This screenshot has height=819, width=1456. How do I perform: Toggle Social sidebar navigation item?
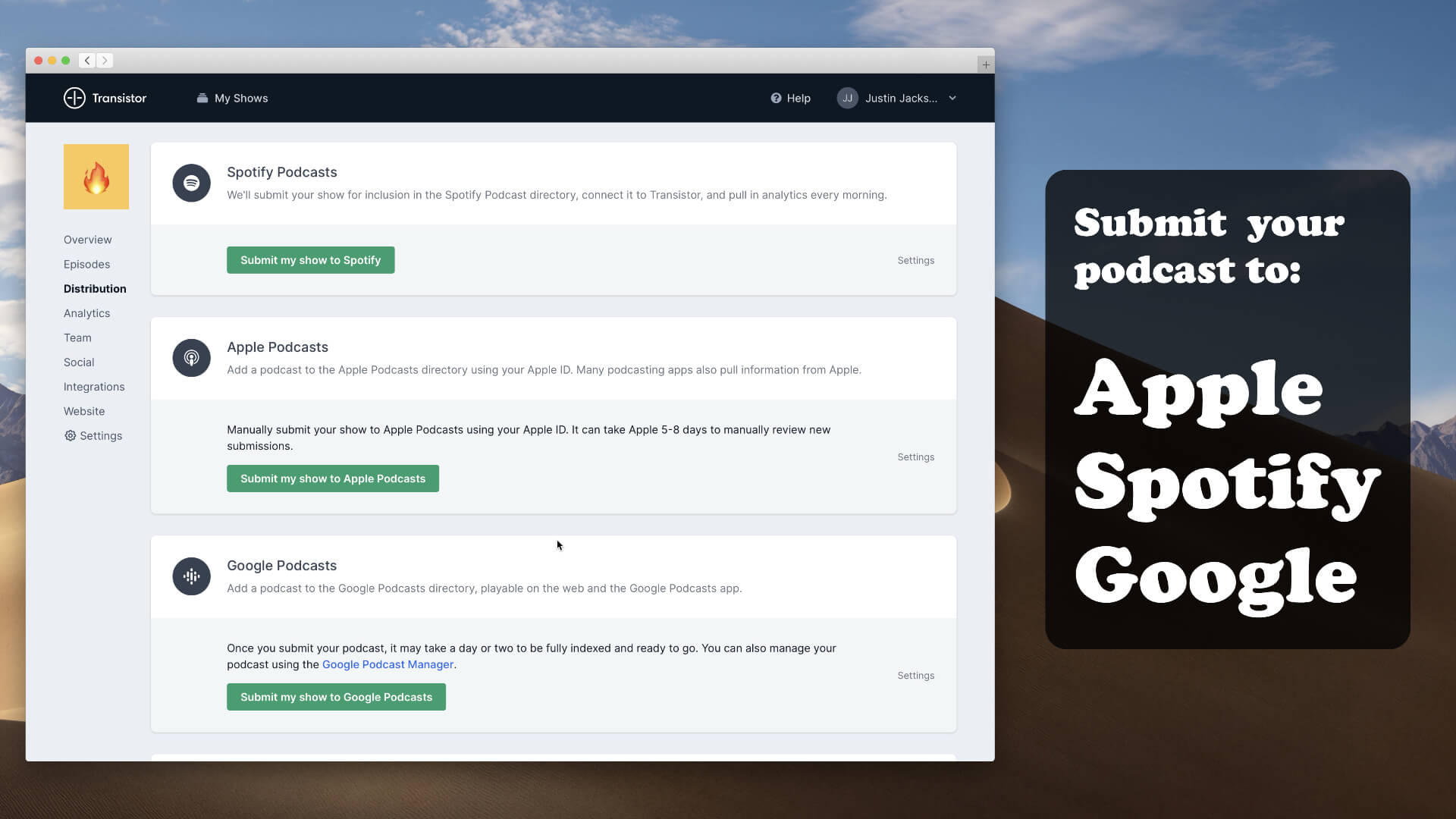[x=79, y=362]
